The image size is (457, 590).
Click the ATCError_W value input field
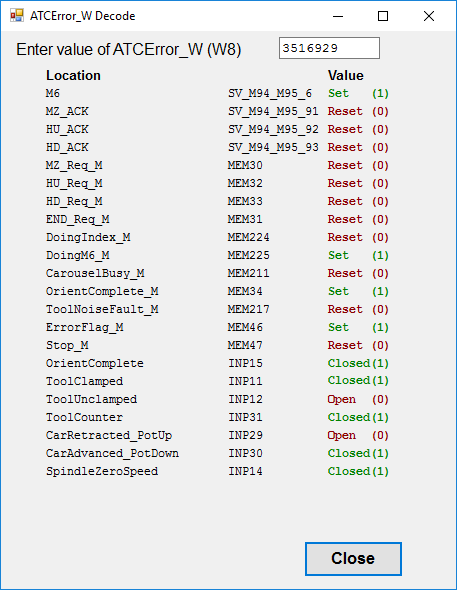click(x=329, y=48)
